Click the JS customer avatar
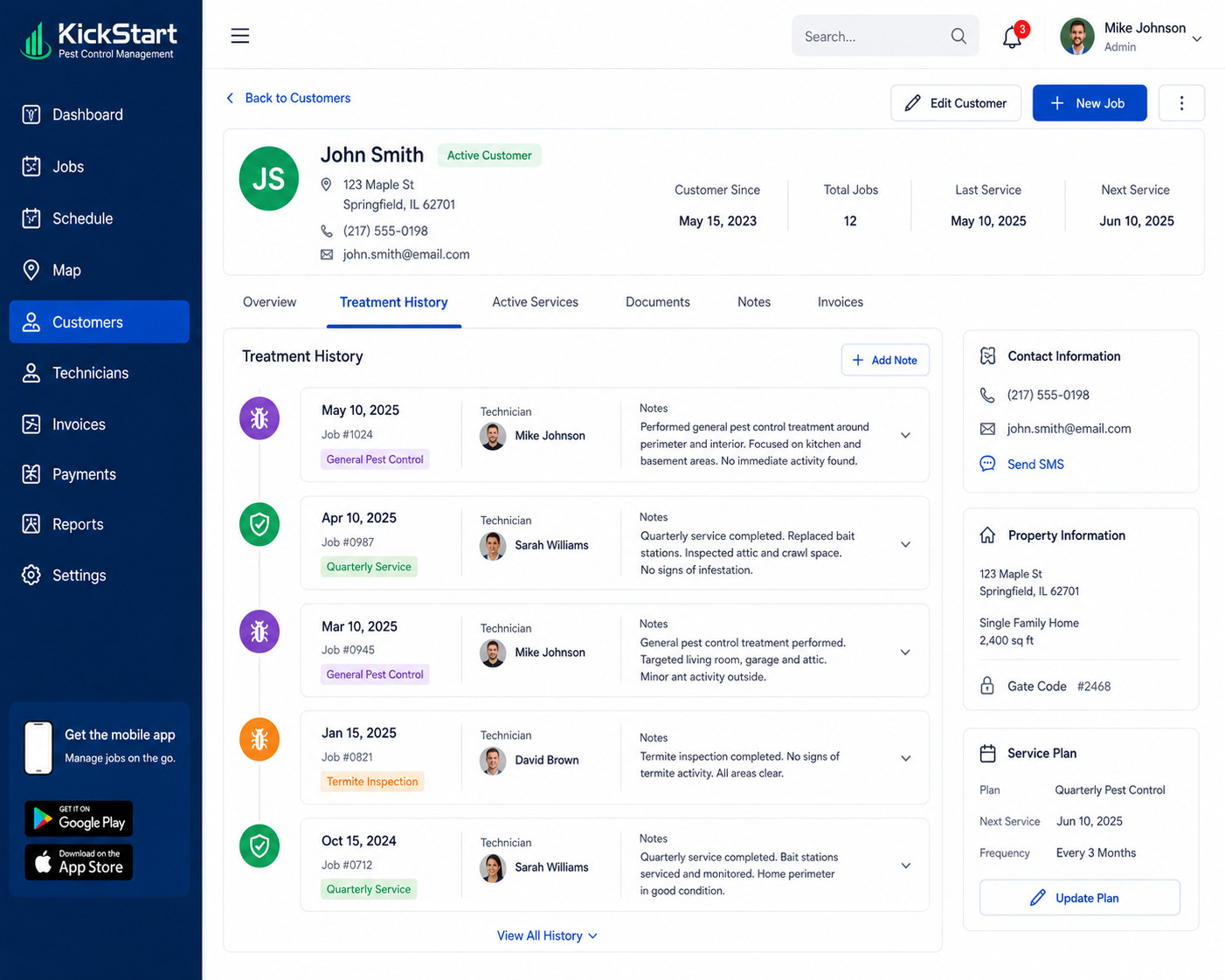The image size is (1225, 980). click(x=269, y=178)
